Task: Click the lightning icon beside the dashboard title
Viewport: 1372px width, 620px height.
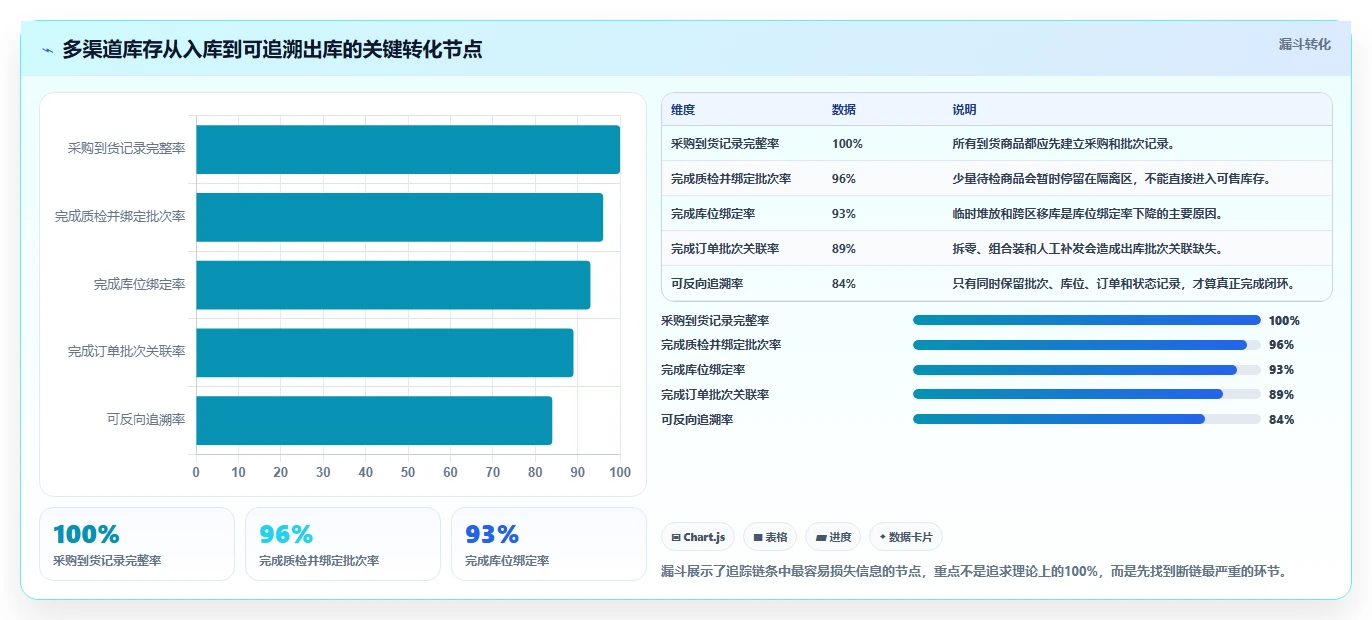Action: pyautogui.click(x=48, y=49)
